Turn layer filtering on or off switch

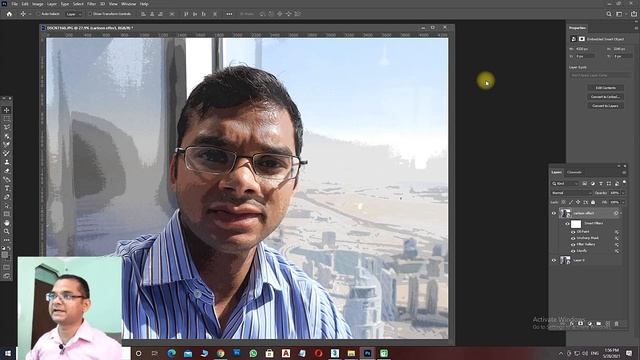(x=624, y=182)
